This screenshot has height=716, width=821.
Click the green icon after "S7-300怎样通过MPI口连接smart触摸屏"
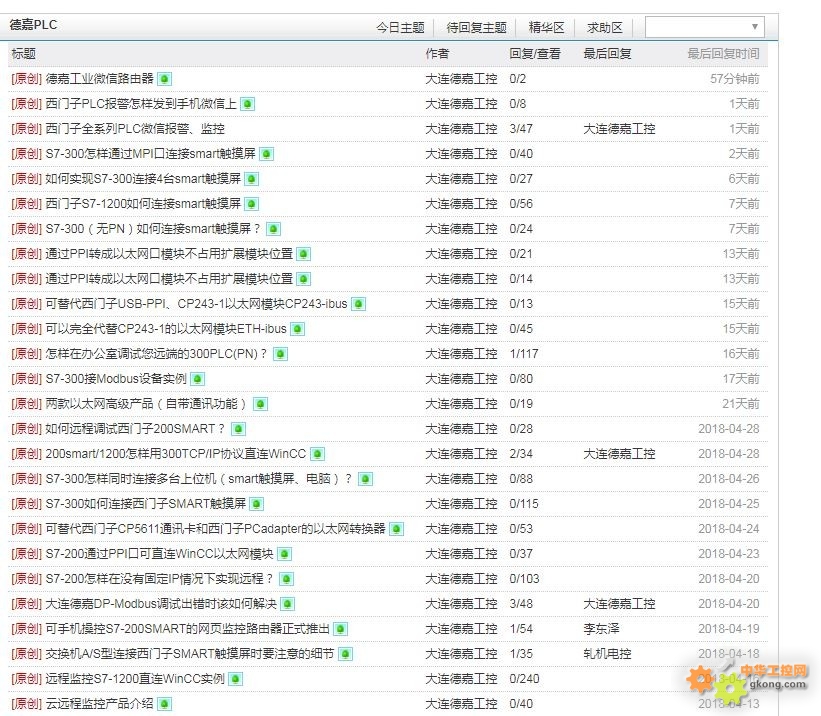[267, 154]
